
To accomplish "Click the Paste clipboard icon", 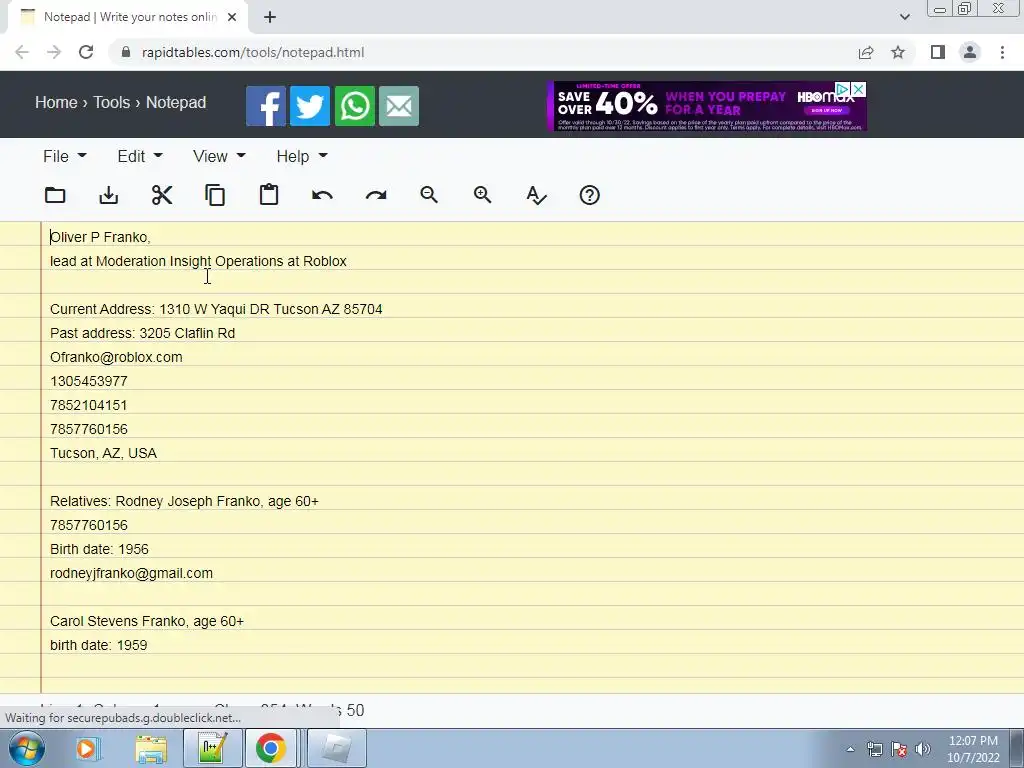I will (x=269, y=195).
